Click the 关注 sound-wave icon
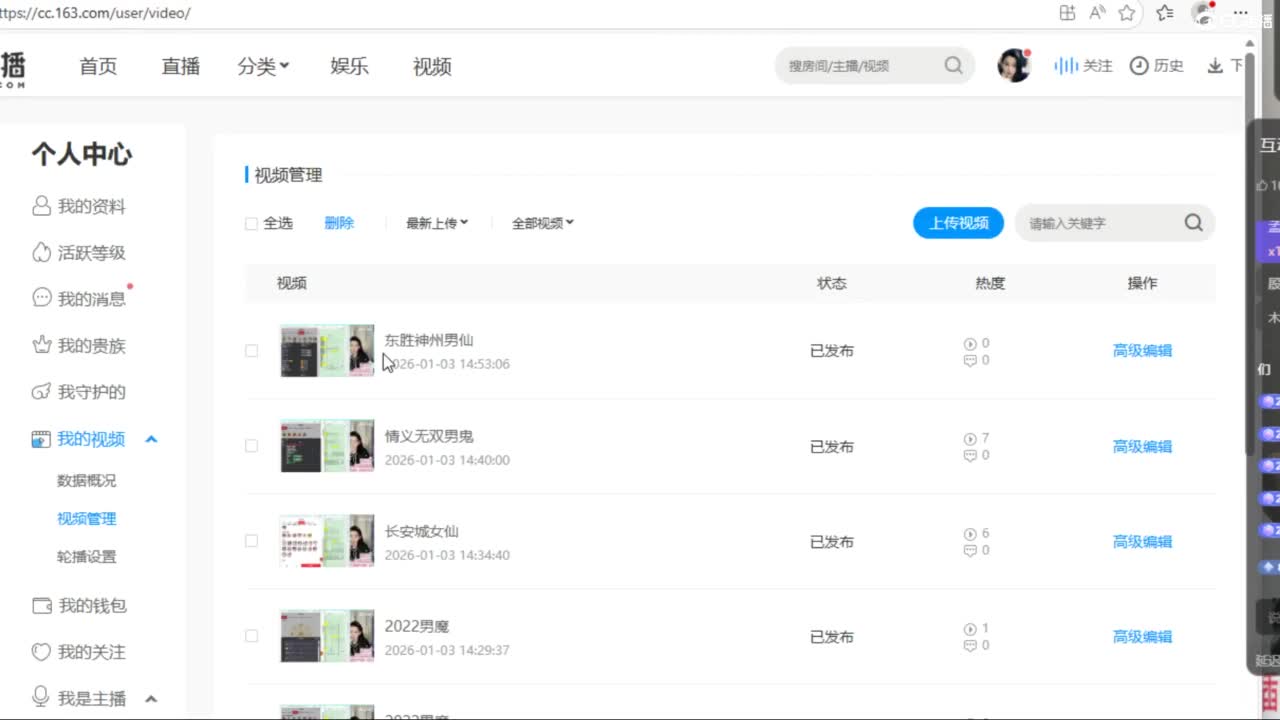Screen dimensions: 1280x720 pyautogui.click(x=1066, y=66)
